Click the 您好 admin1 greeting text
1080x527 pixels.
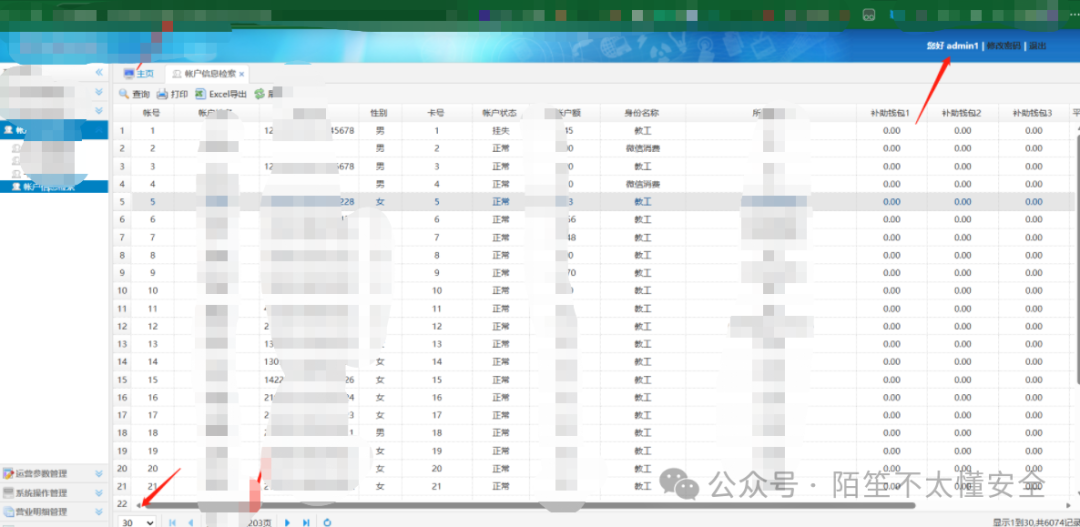(952, 46)
